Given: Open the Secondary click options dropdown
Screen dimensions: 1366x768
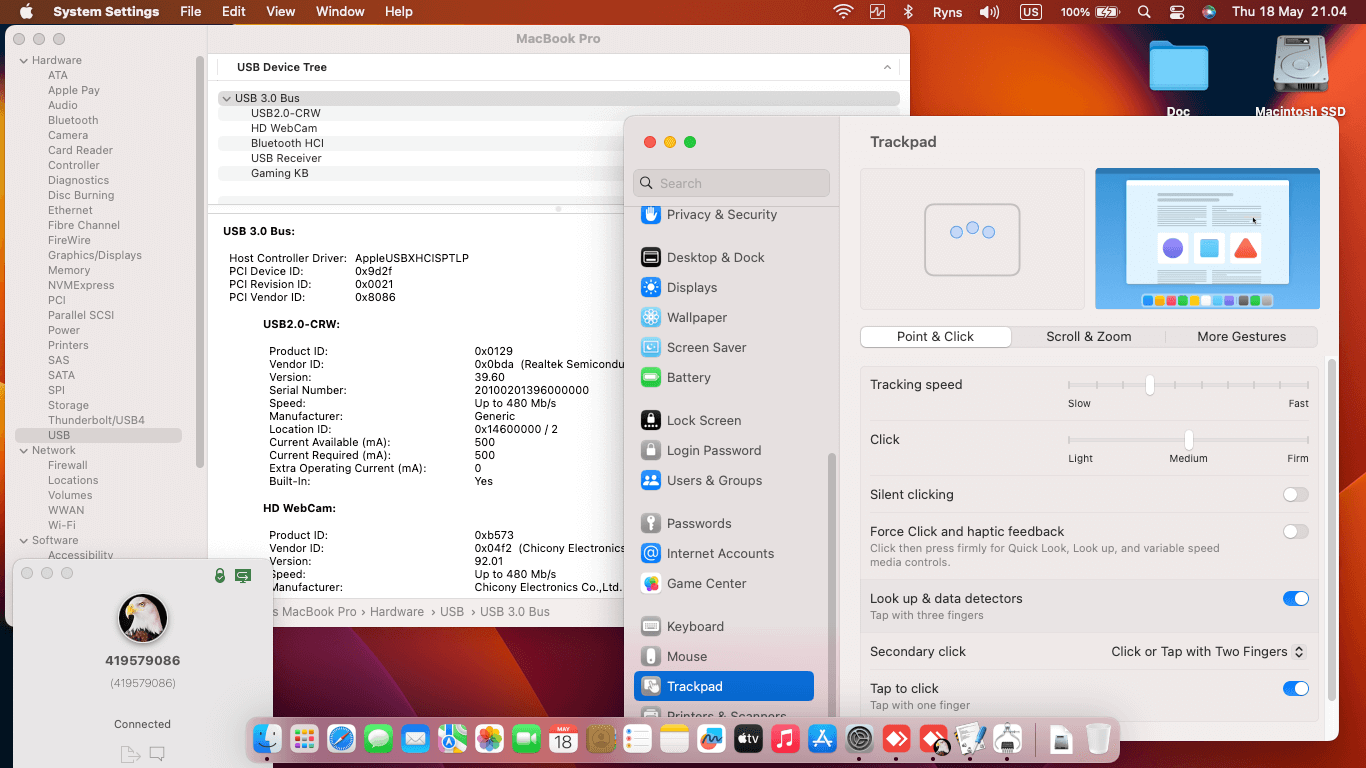Looking at the screenshot, I should coord(1207,651).
